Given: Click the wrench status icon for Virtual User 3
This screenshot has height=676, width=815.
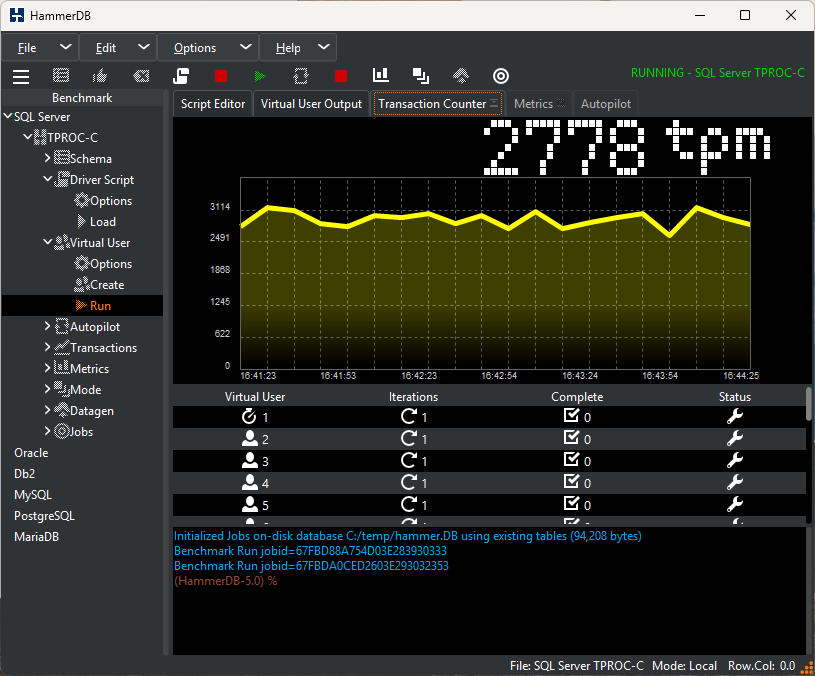Looking at the screenshot, I should point(734,460).
